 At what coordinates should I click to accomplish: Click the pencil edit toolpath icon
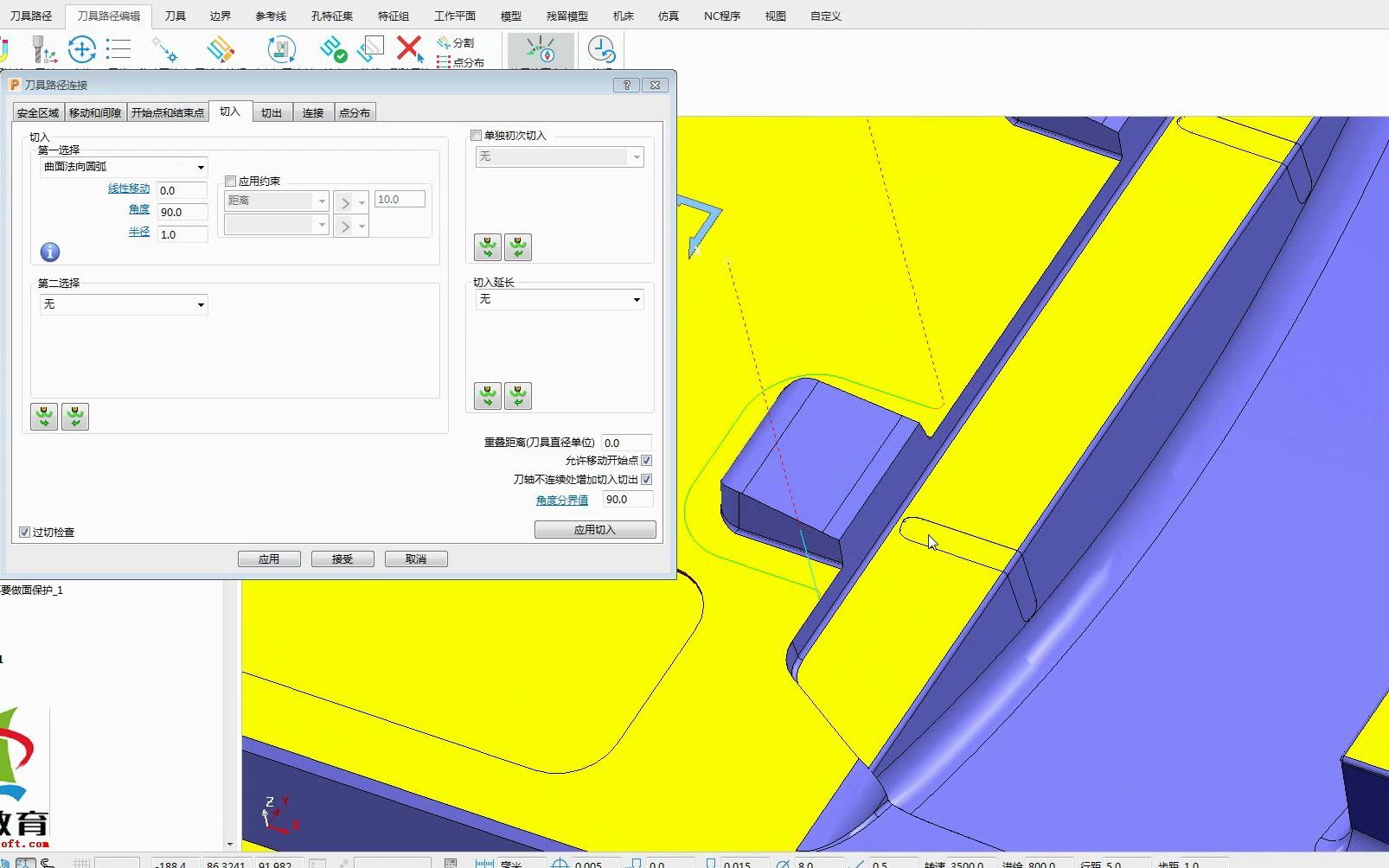(221, 49)
